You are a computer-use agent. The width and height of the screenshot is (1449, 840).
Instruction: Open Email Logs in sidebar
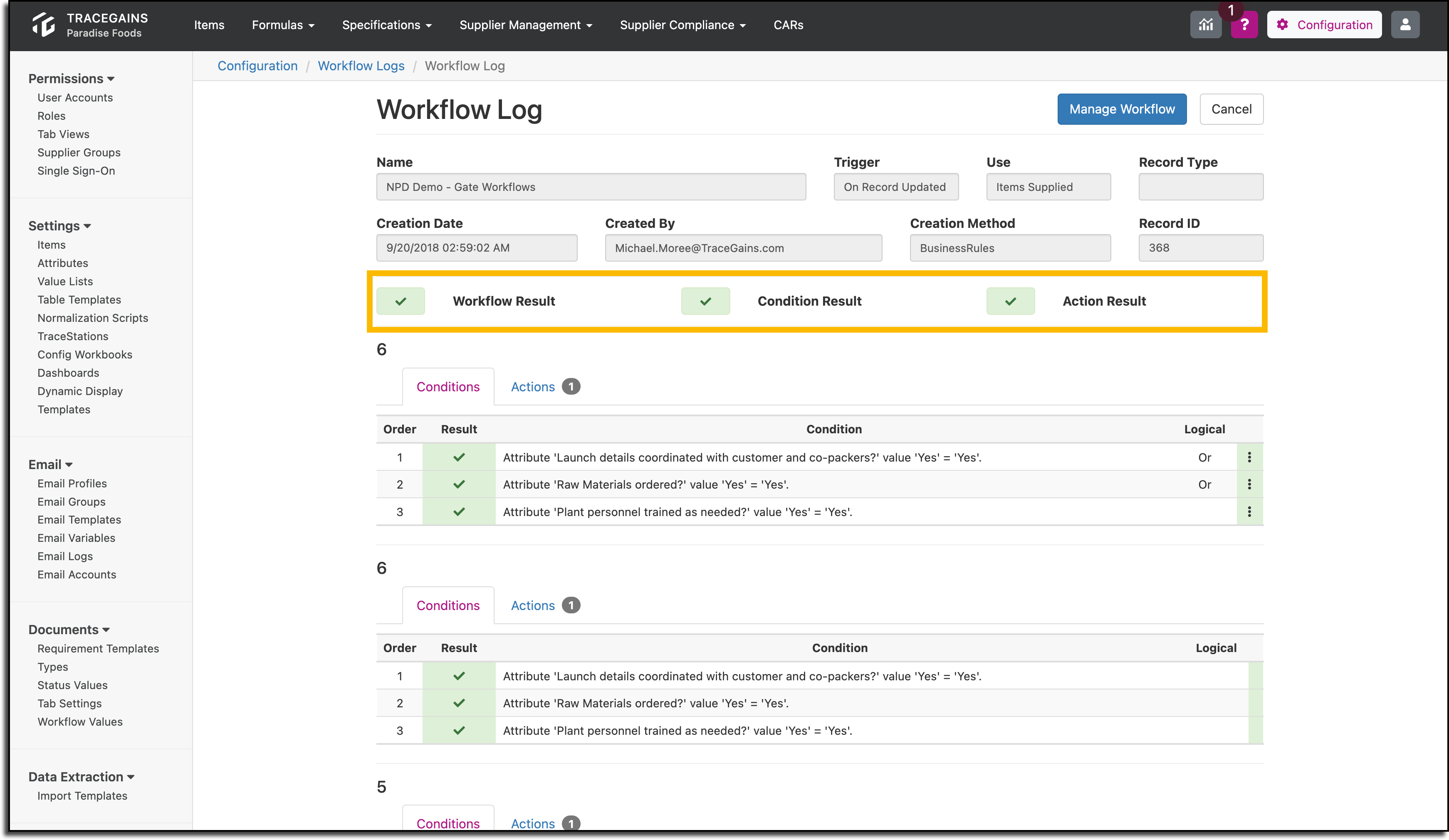[x=65, y=556]
